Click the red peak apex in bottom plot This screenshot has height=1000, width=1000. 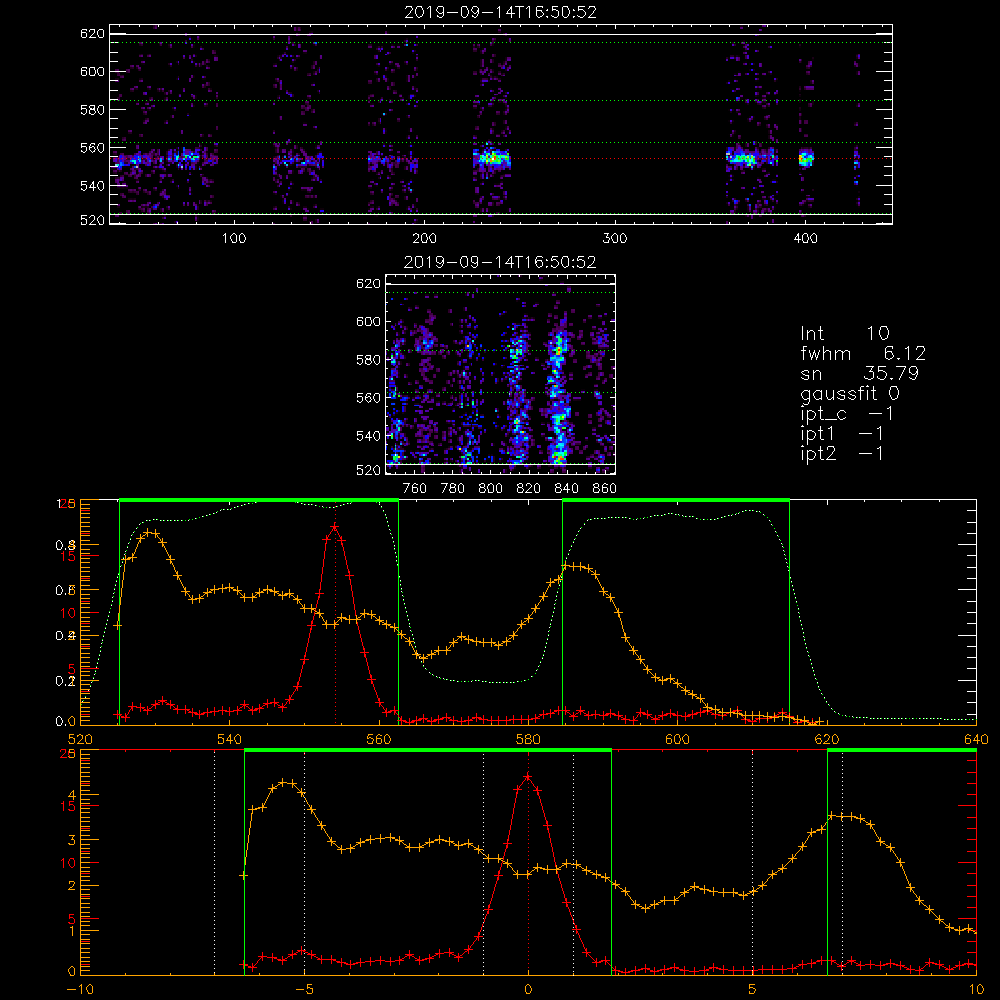tap(527, 777)
